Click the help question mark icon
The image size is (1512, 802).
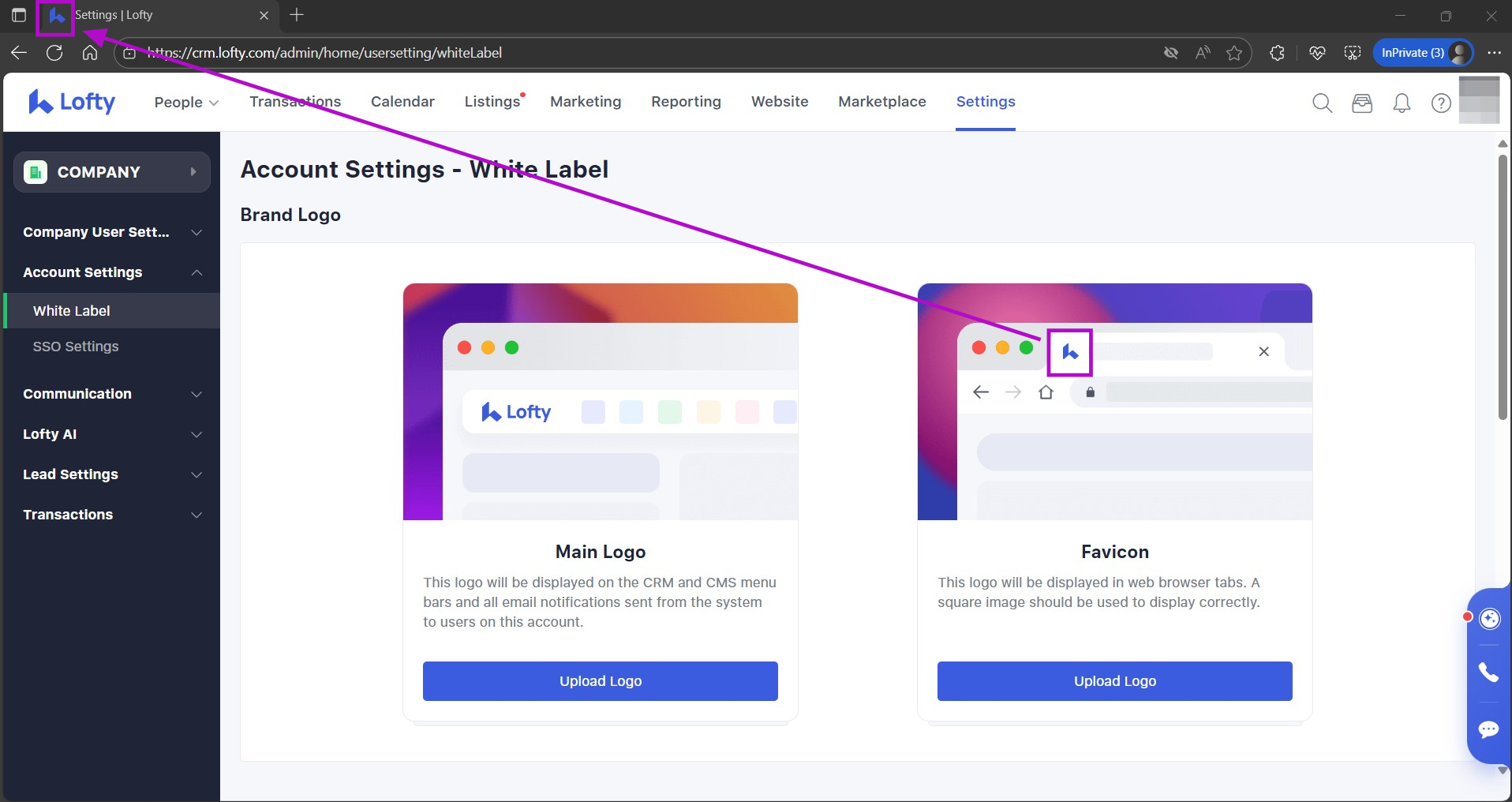click(x=1441, y=103)
